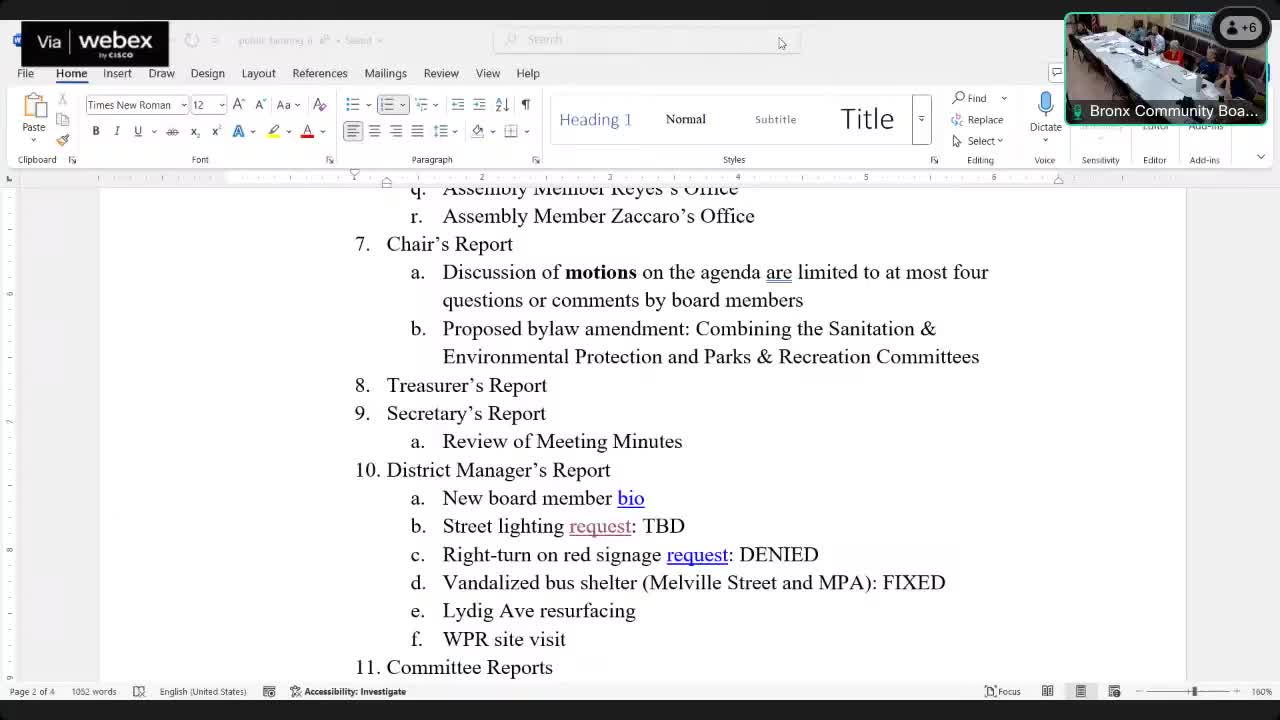Viewport: 1280px width, 720px height.
Task: Toggle subscript formatting
Action: pyautogui.click(x=194, y=131)
